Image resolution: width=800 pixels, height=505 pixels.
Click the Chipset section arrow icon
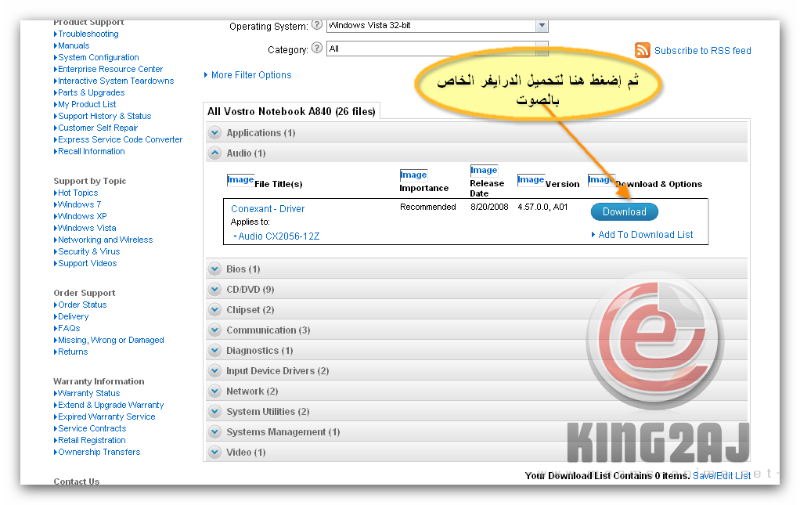point(215,310)
